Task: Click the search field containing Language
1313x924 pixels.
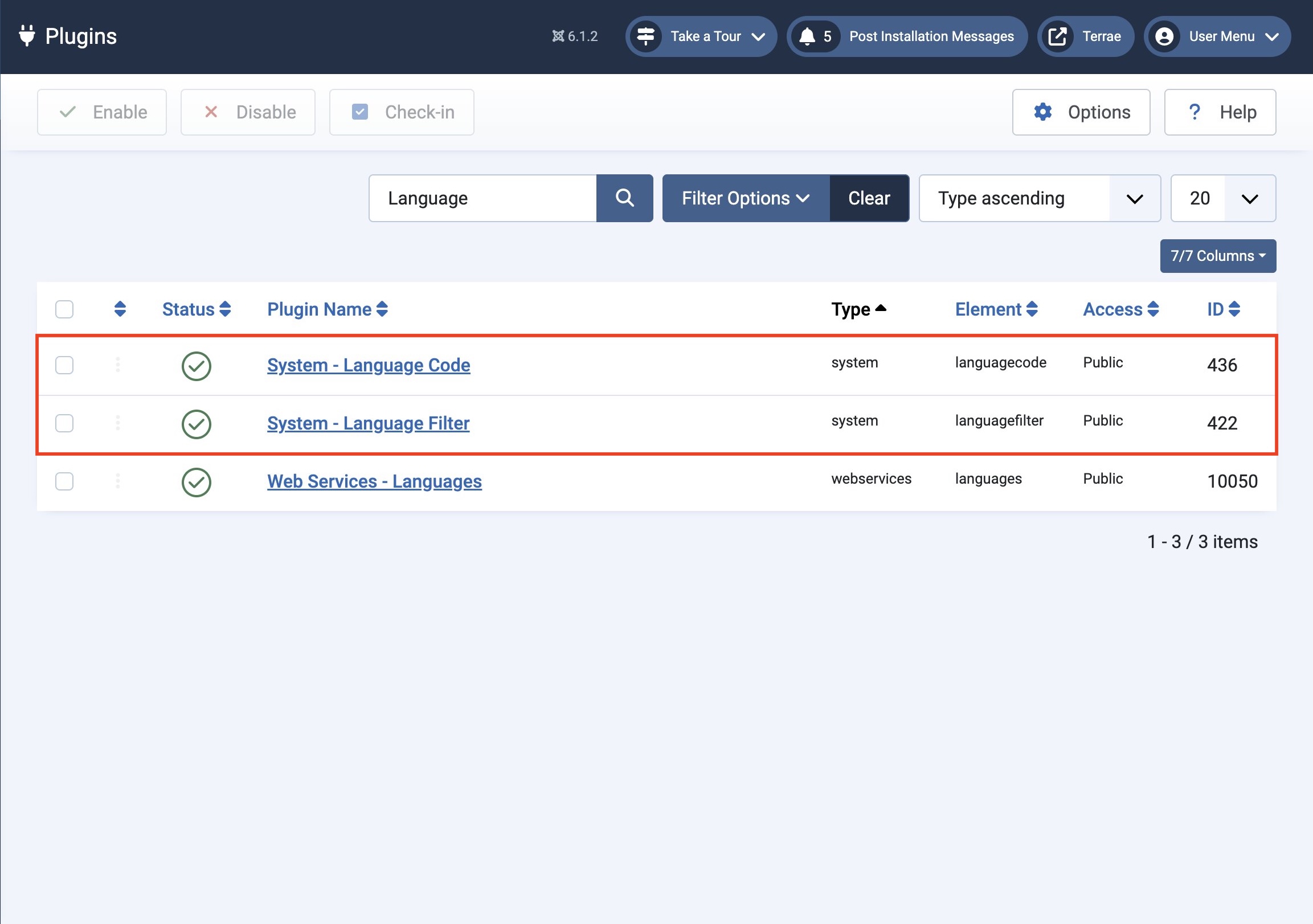Action: click(482, 198)
